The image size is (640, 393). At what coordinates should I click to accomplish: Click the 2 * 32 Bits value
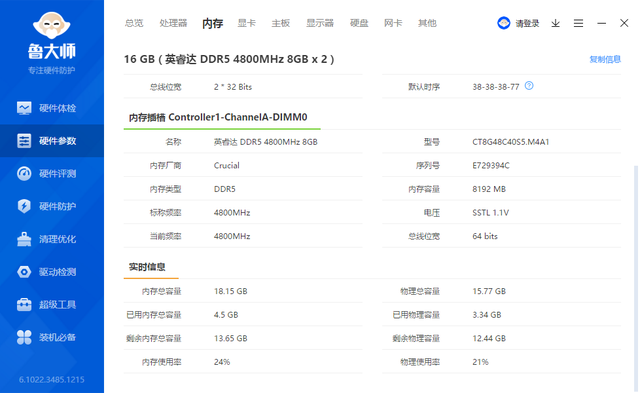pos(233,87)
